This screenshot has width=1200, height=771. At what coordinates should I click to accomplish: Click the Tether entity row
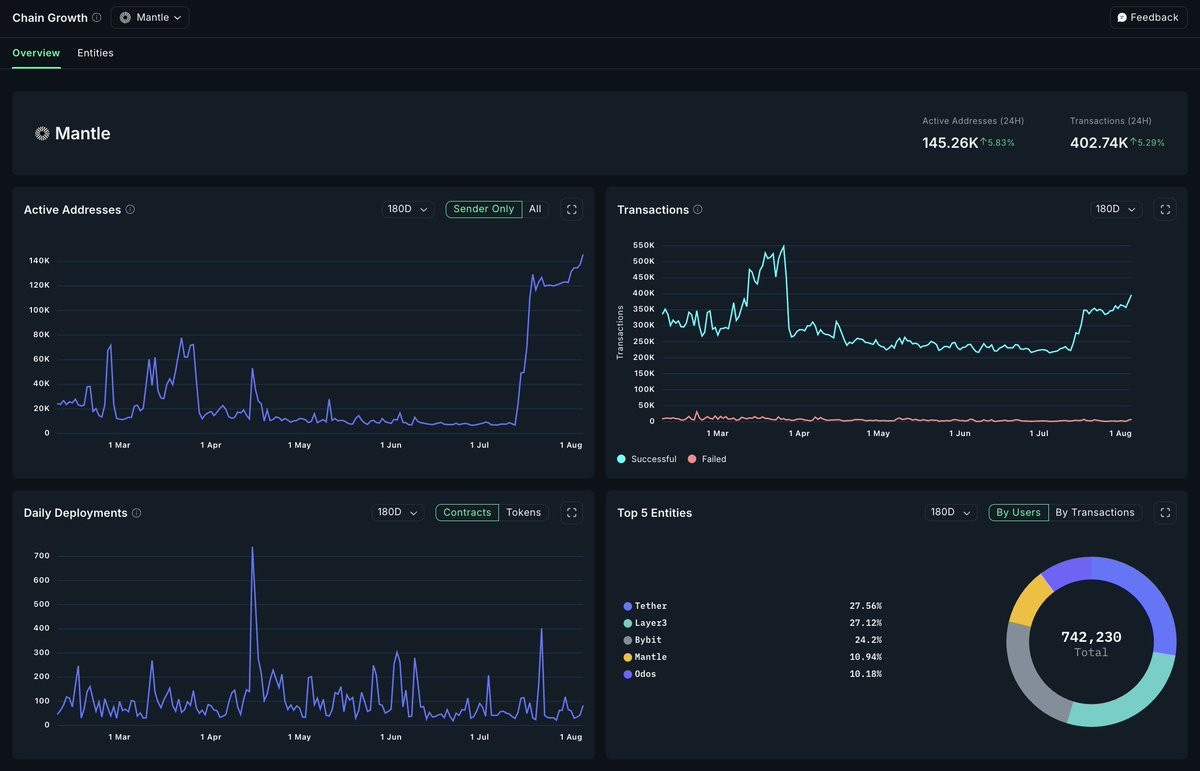[752, 606]
